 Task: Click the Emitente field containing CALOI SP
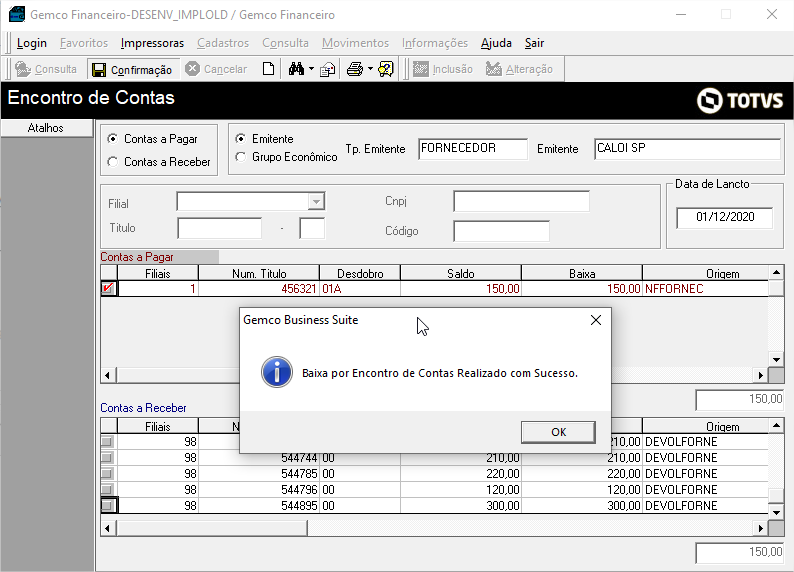pos(687,149)
